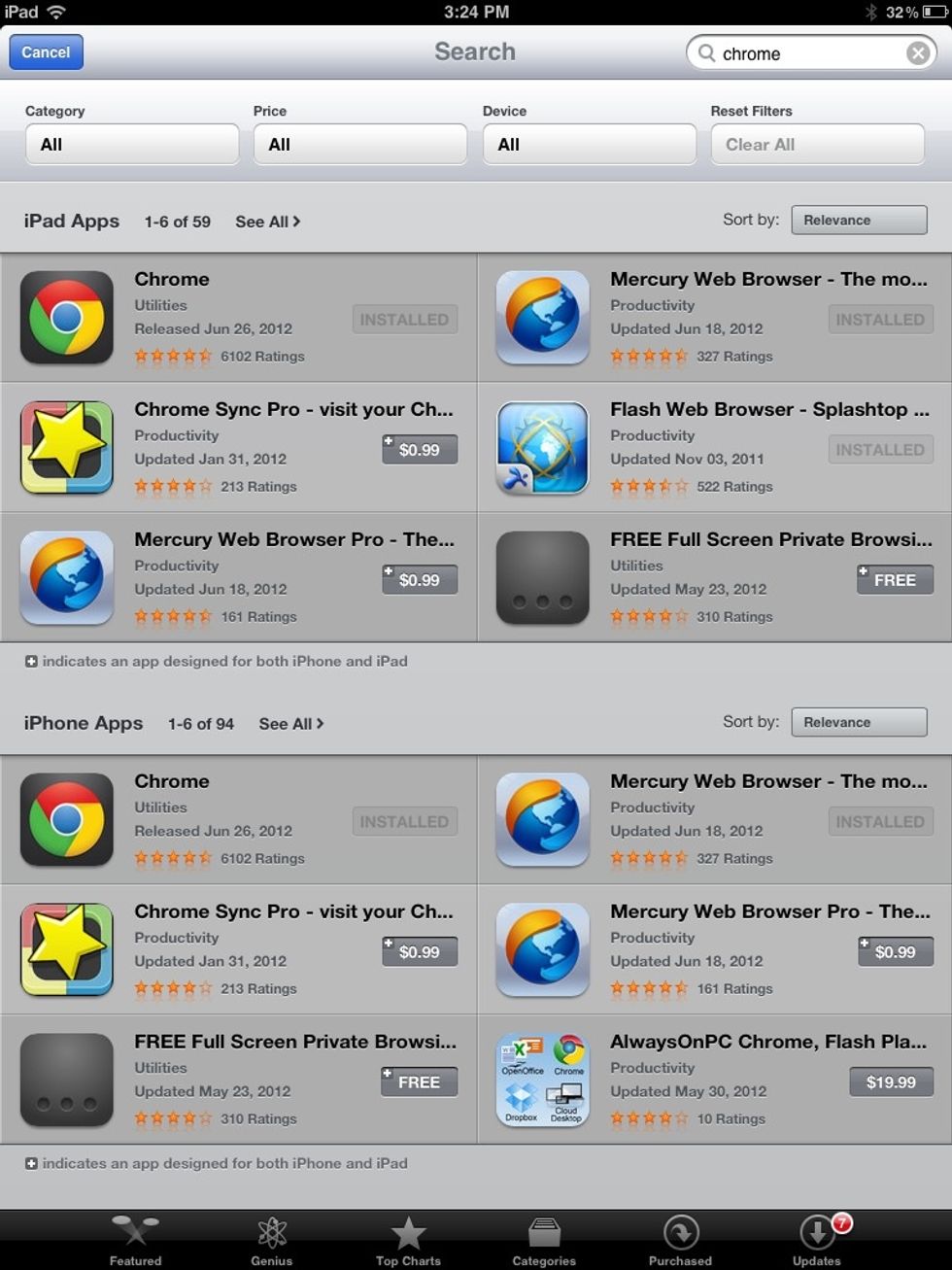Switch to the Top Charts tab
The image size is (952, 1270).
[x=408, y=1241]
